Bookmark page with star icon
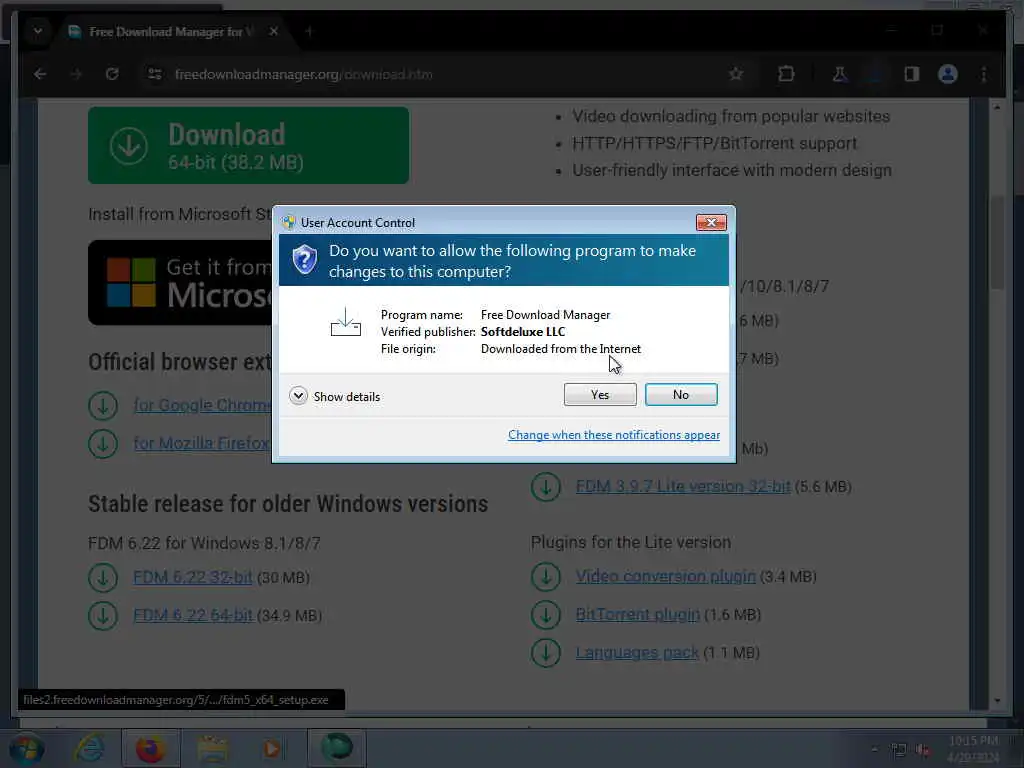The width and height of the screenshot is (1024, 768). point(736,74)
